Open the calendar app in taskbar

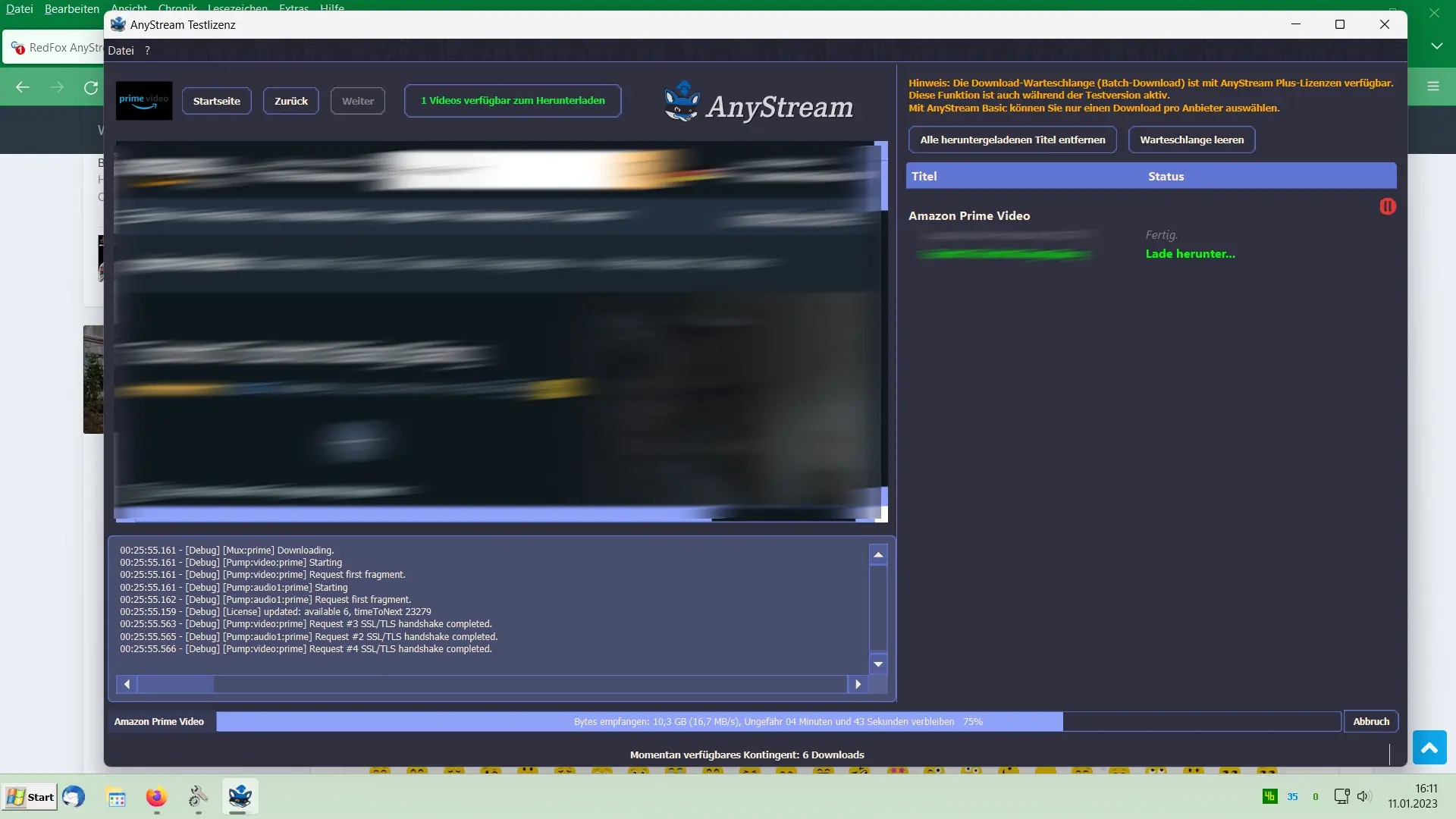coord(116,798)
